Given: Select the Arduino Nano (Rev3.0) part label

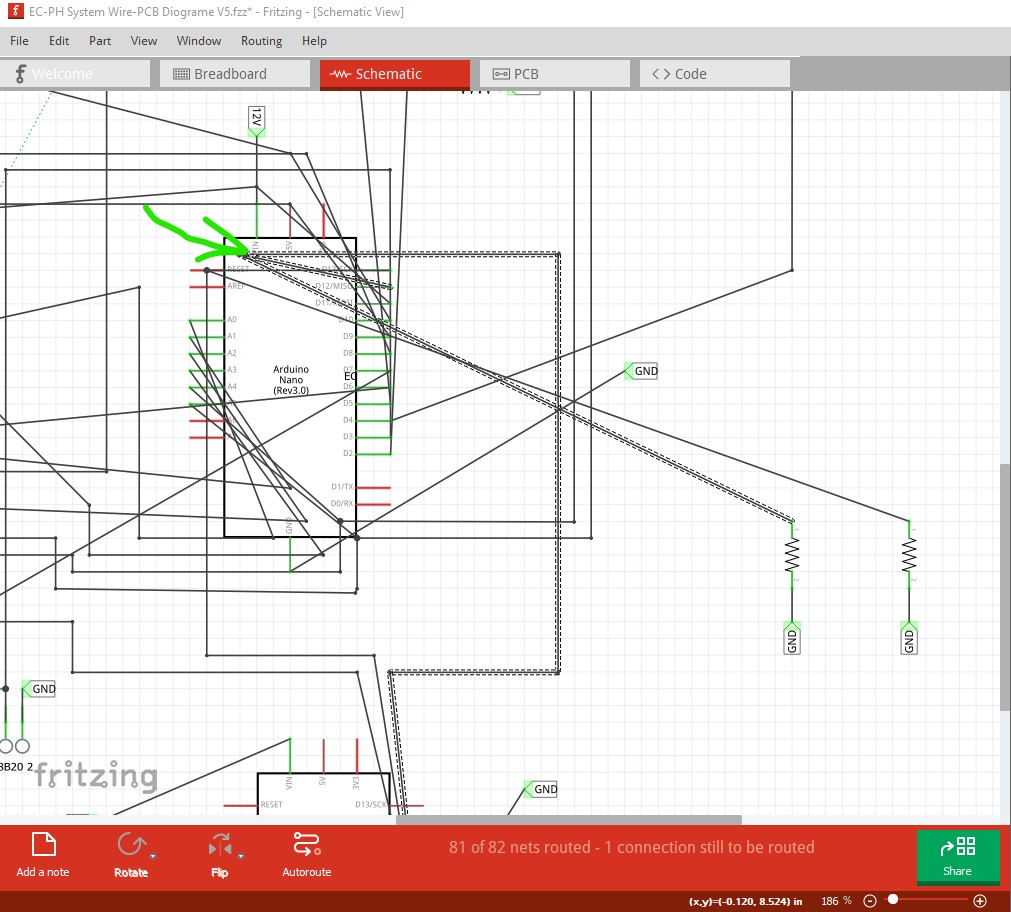Looking at the screenshot, I should tap(291, 380).
